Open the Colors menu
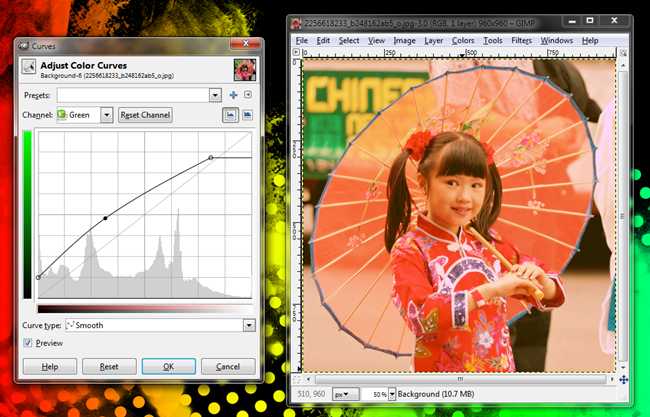Screen dimensions: 650x417 (x=463, y=41)
